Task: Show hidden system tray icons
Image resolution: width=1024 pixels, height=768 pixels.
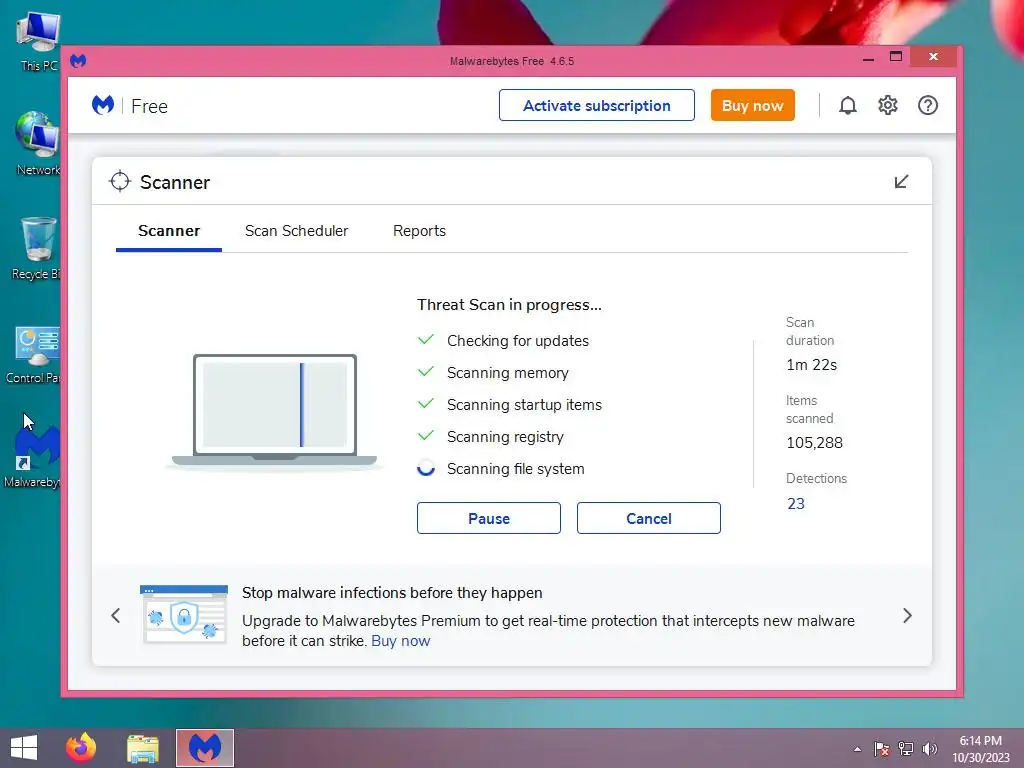Action: pyautogui.click(x=857, y=749)
